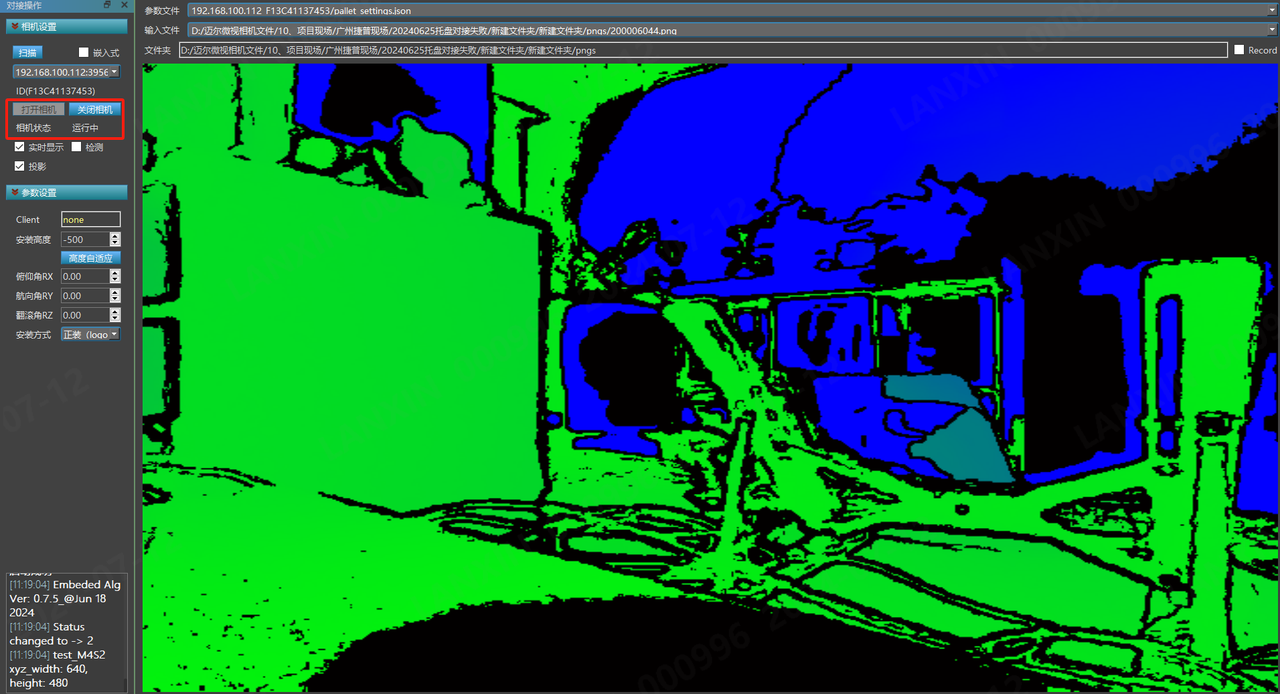
Task: Enable the Record checkbox
Action: click(1239, 50)
